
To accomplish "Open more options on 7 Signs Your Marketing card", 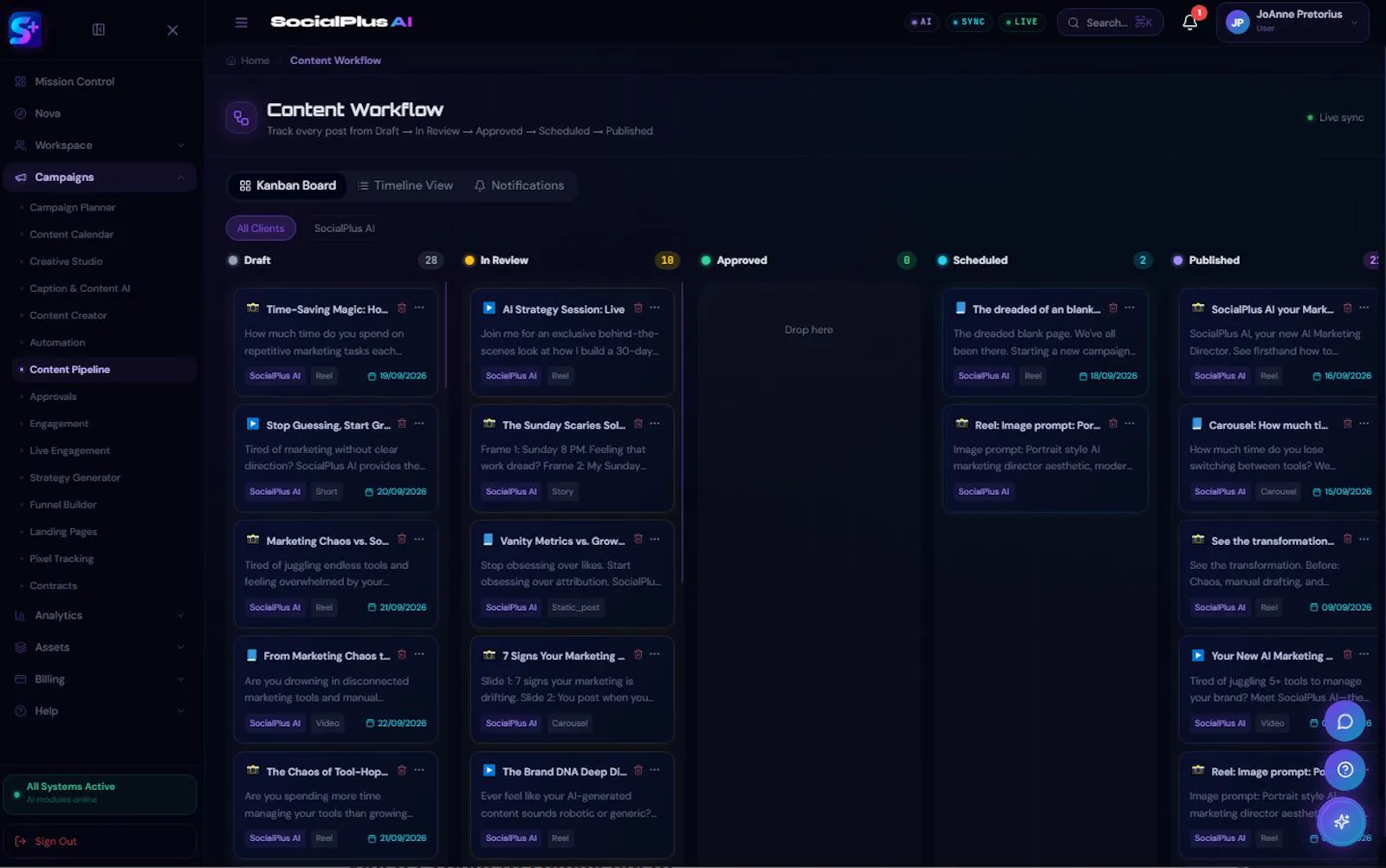I will click(655, 655).
